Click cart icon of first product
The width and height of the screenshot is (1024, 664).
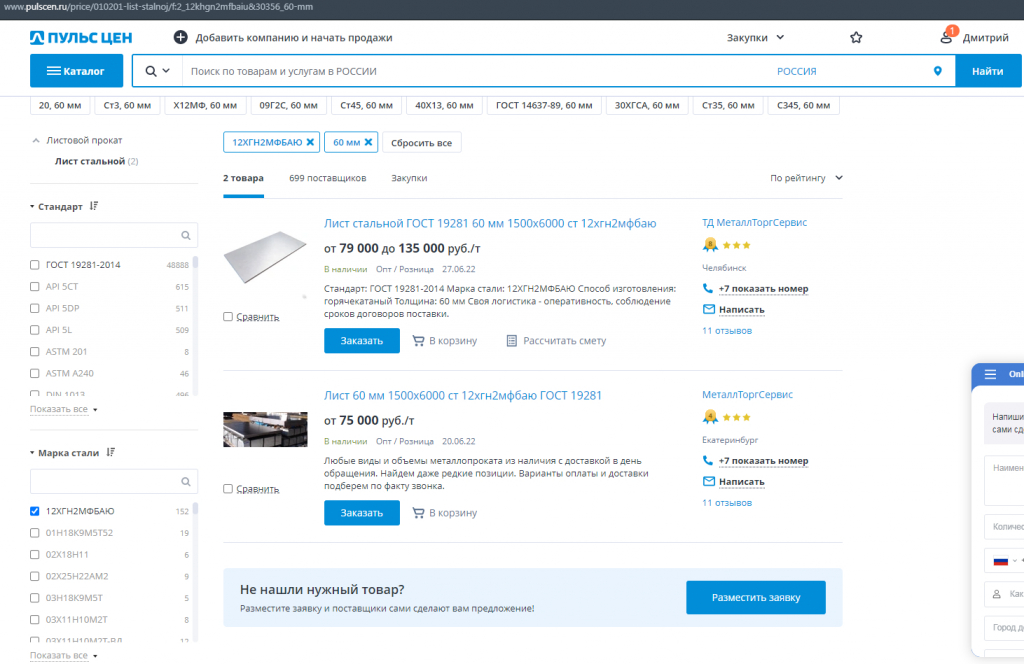[418, 340]
